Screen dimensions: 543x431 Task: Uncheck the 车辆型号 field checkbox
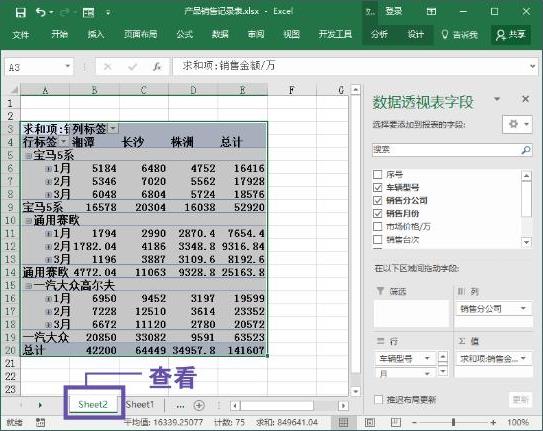(x=378, y=187)
